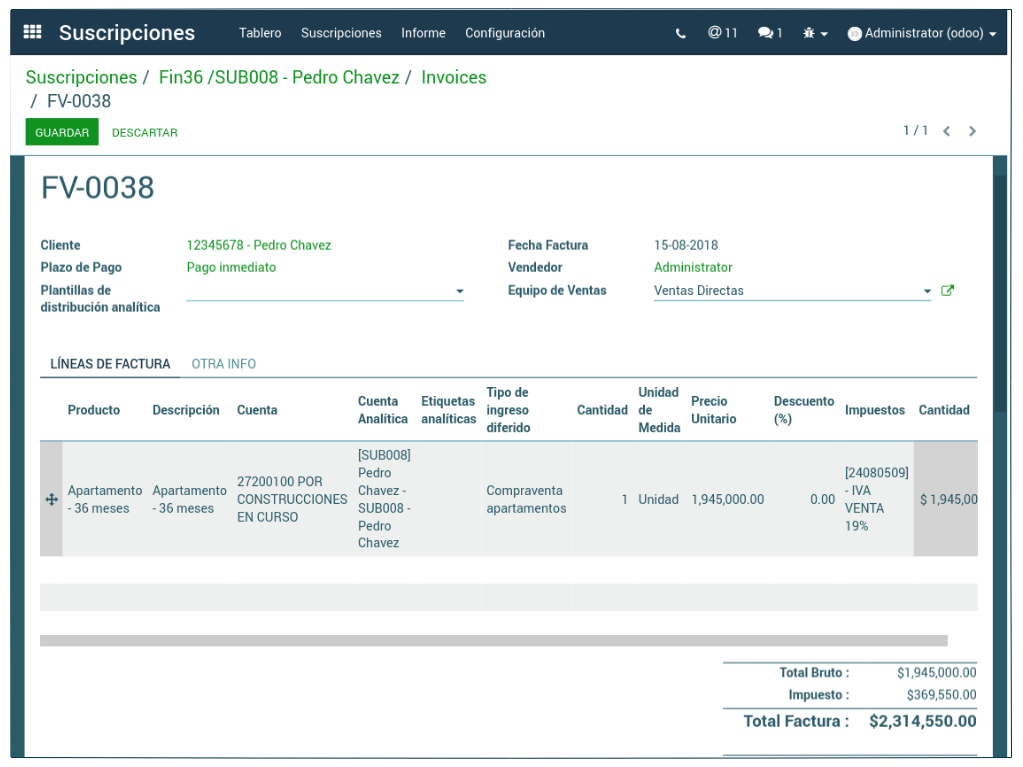1023x767 pixels.
Task: Open the chat conversations icon
Action: click(x=769, y=33)
